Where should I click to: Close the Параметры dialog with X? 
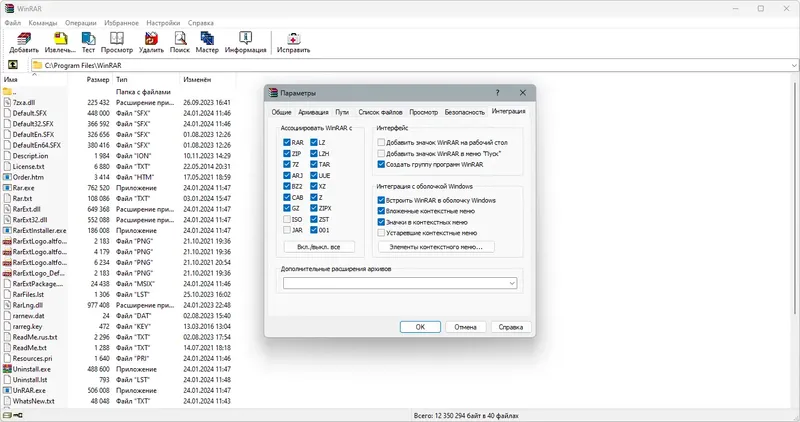(522, 93)
